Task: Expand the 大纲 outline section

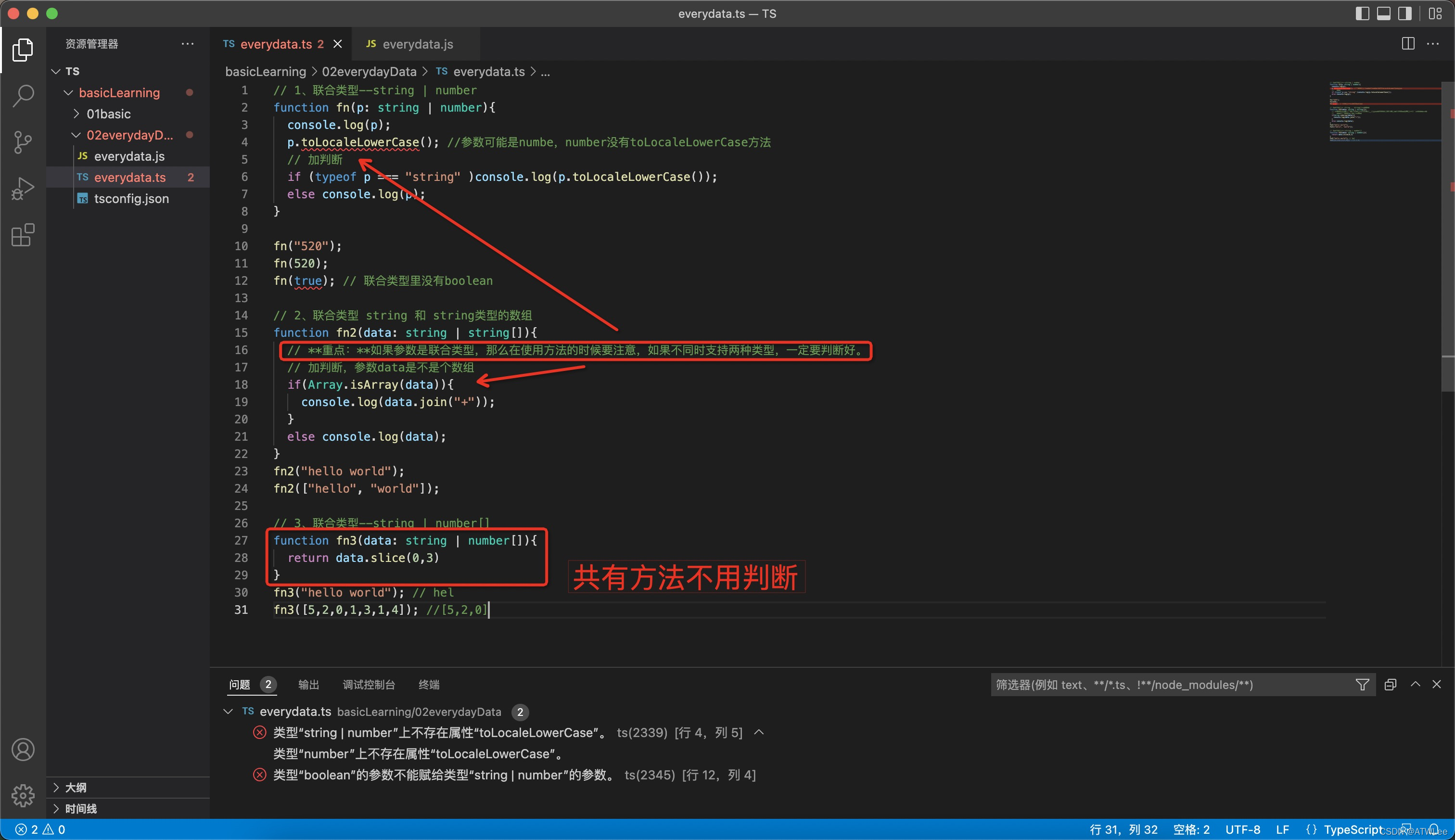Action: (x=128, y=788)
